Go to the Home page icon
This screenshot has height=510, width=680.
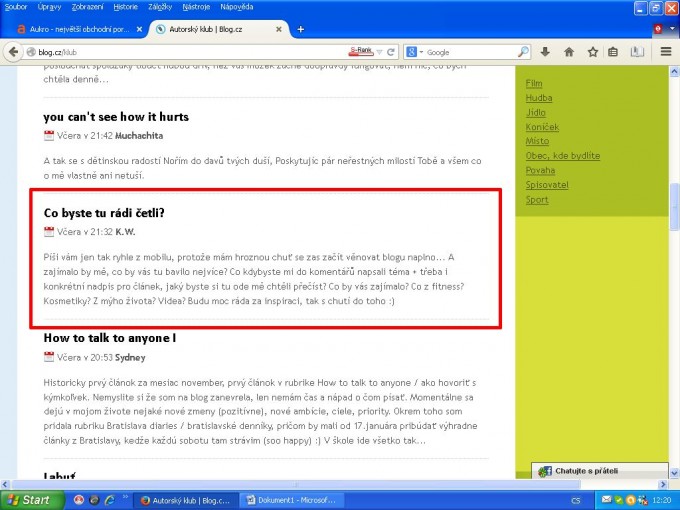[569, 52]
